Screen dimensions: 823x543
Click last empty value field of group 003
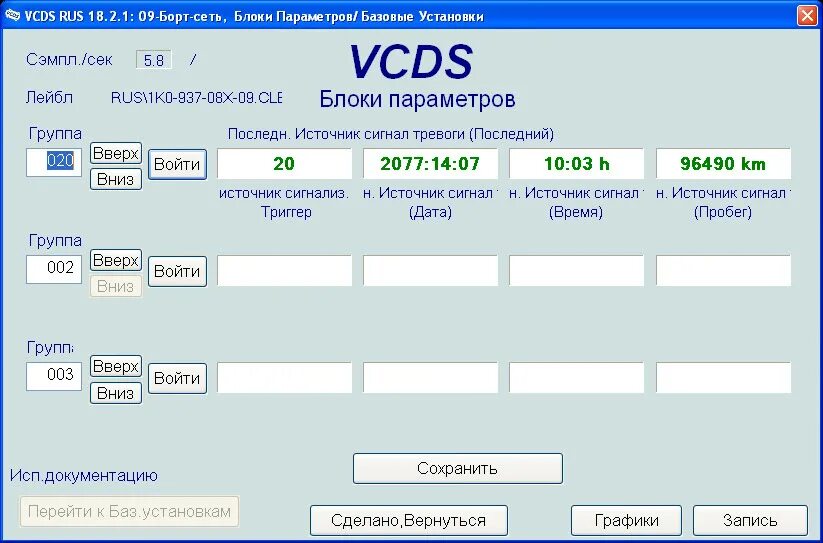point(723,377)
